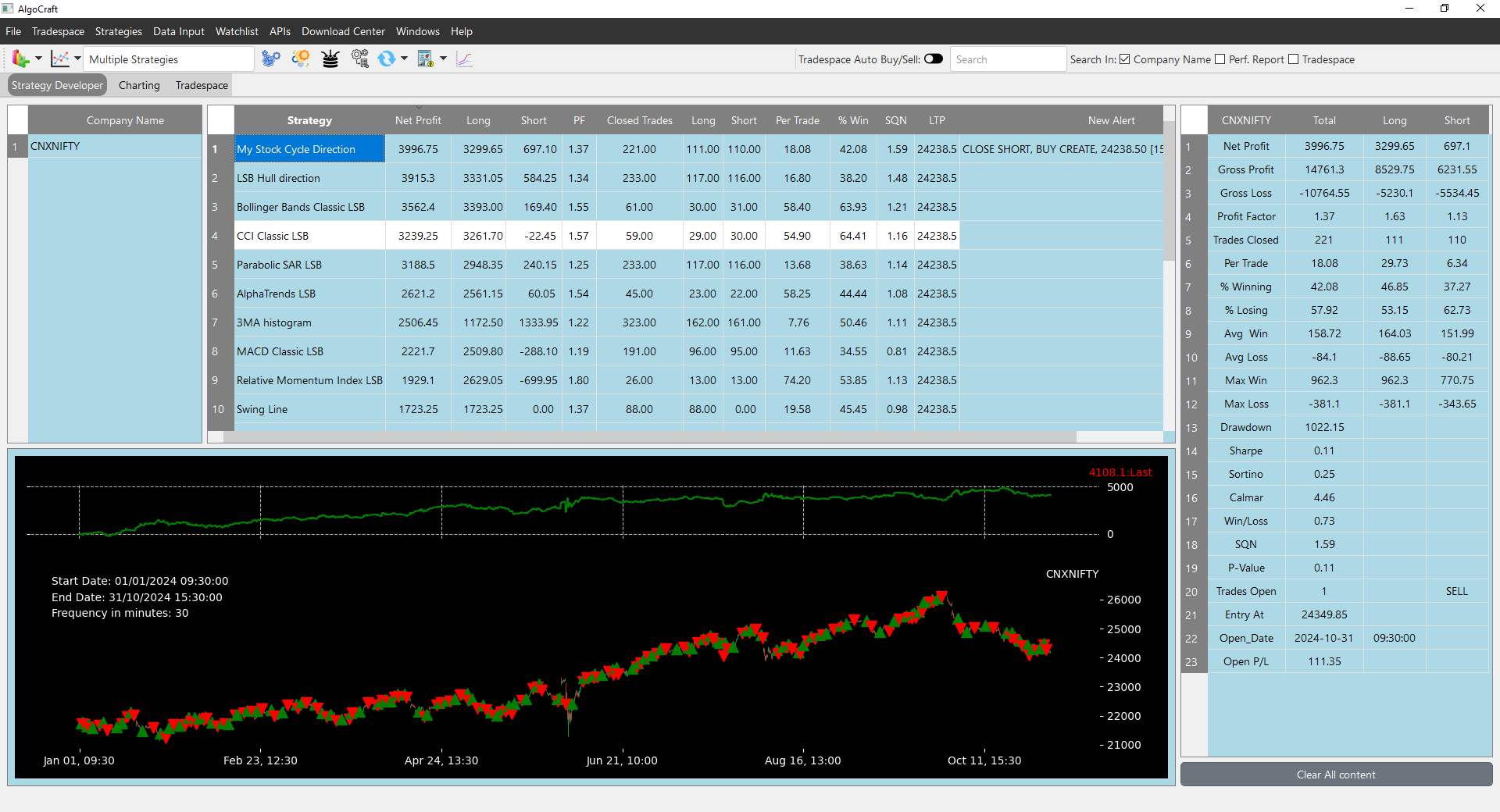Select the Strategy Developer tab
Viewport: 1500px width, 812px height.
(x=57, y=85)
